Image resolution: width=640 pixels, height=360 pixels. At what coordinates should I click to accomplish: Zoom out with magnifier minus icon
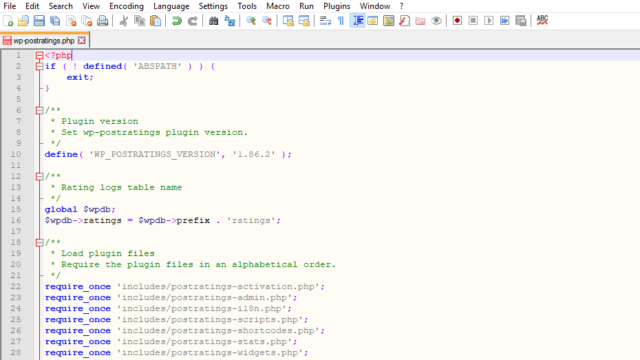click(267, 21)
